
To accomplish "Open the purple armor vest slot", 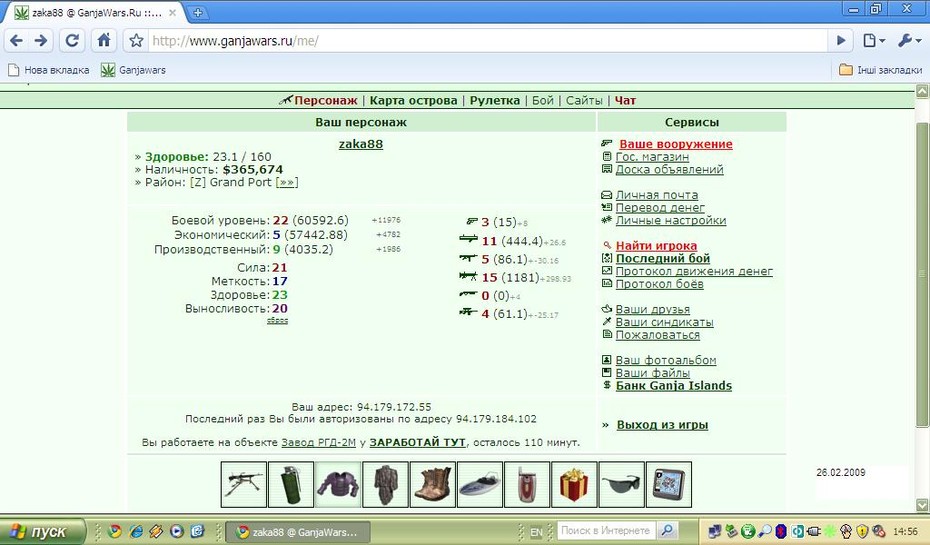I will click(x=338, y=485).
